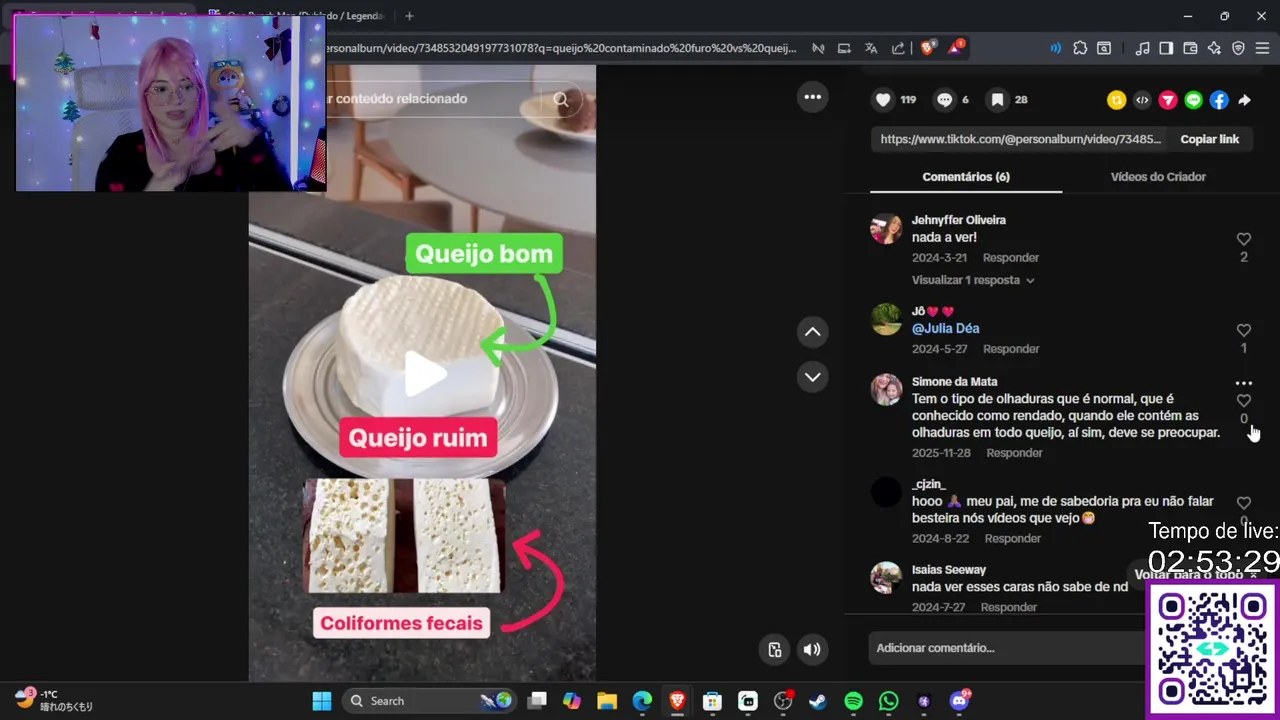Like _cjzin_'s comment heart

click(1244, 503)
